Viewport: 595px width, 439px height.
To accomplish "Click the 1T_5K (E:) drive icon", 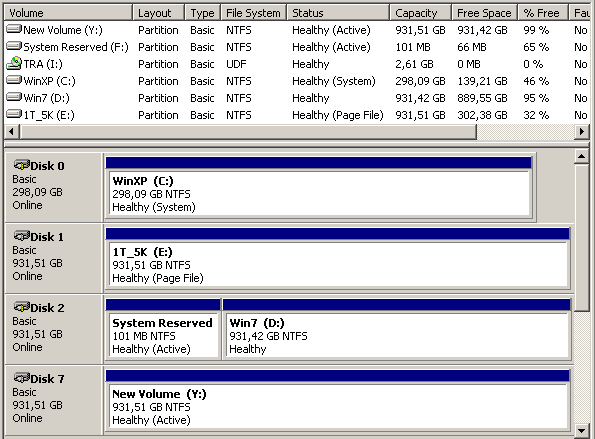I will (14, 114).
